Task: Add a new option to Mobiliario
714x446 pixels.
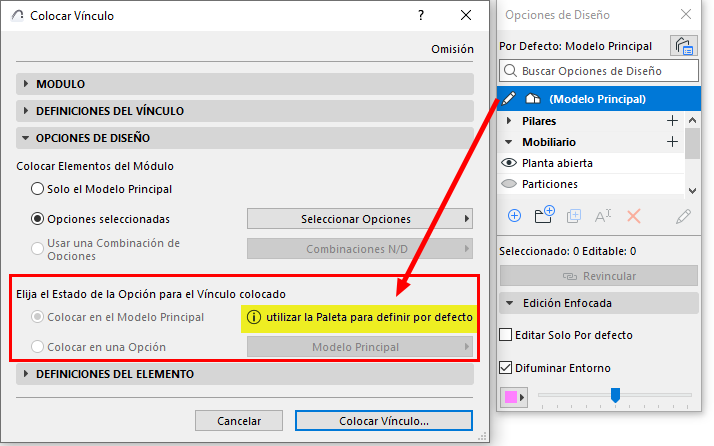Action: [x=672, y=142]
